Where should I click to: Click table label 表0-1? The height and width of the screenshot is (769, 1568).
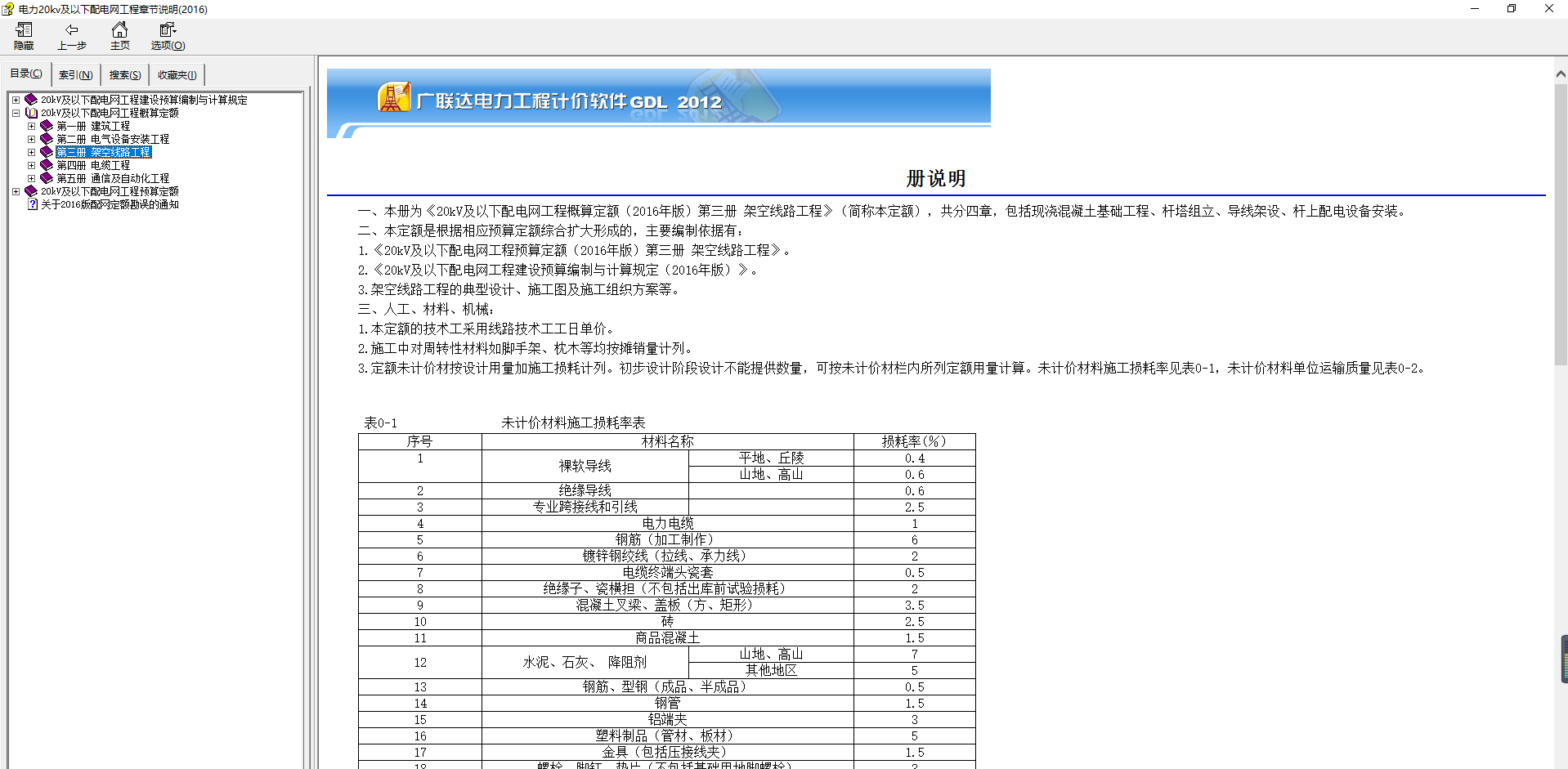click(380, 423)
